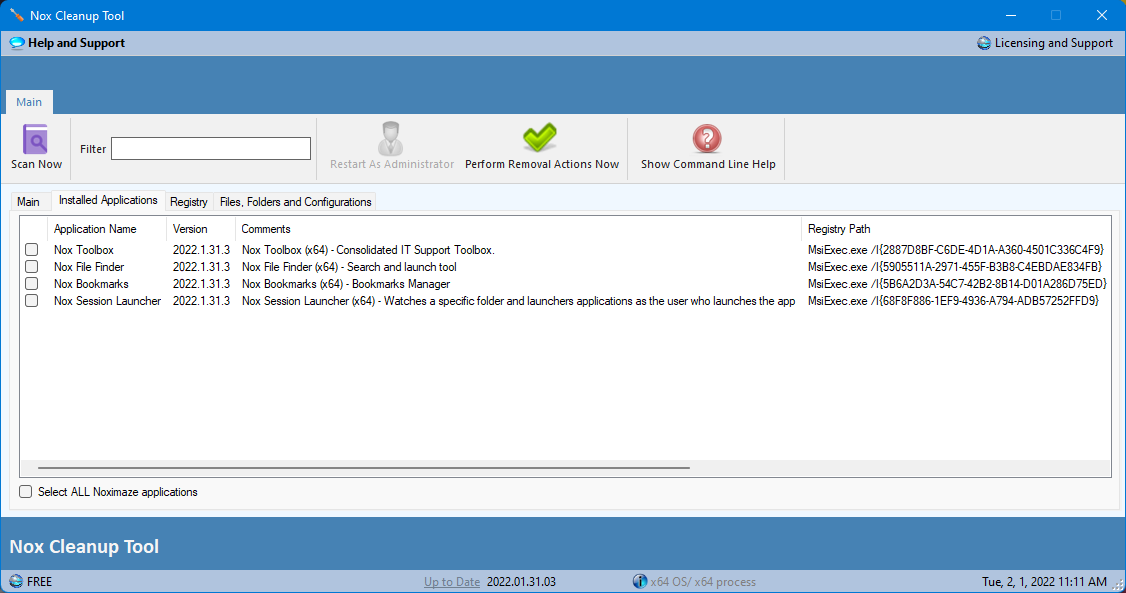The width and height of the screenshot is (1126, 593).
Task: Click Restart As Administrator label
Action: click(x=392, y=164)
